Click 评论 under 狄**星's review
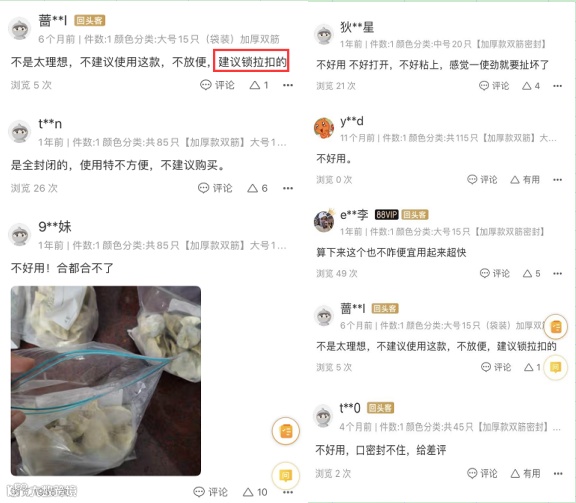This screenshot has height=503, width=576. (494, 86)
